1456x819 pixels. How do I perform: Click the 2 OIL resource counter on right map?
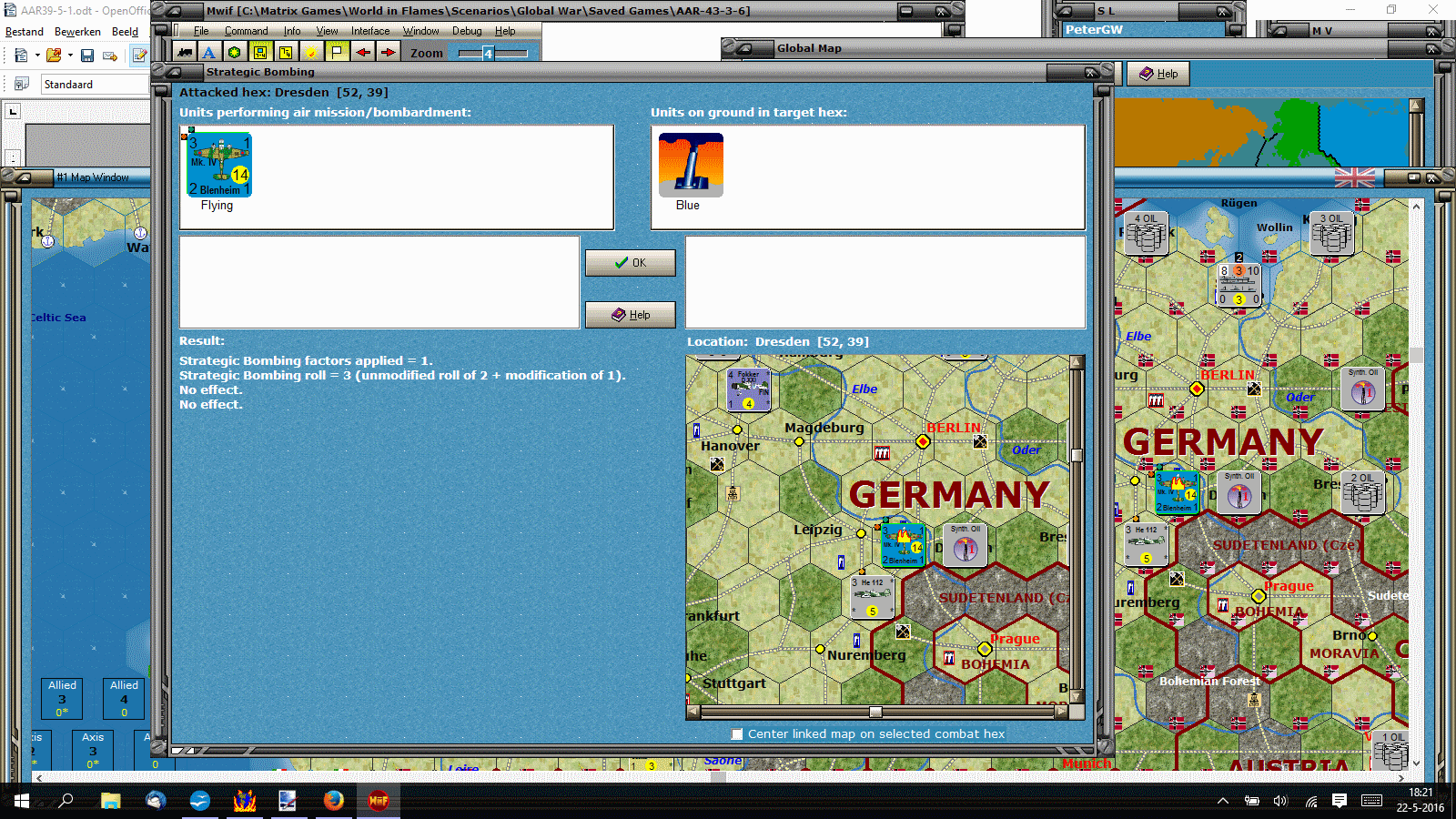tap(1363, 493)
